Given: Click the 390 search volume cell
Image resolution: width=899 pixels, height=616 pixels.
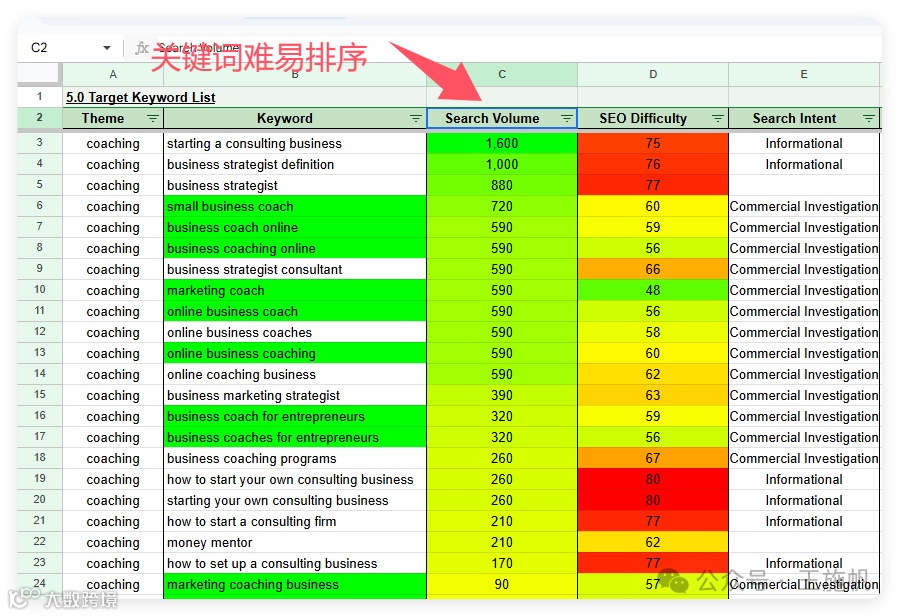Looking at the screenshot, I should pos(502,396).
